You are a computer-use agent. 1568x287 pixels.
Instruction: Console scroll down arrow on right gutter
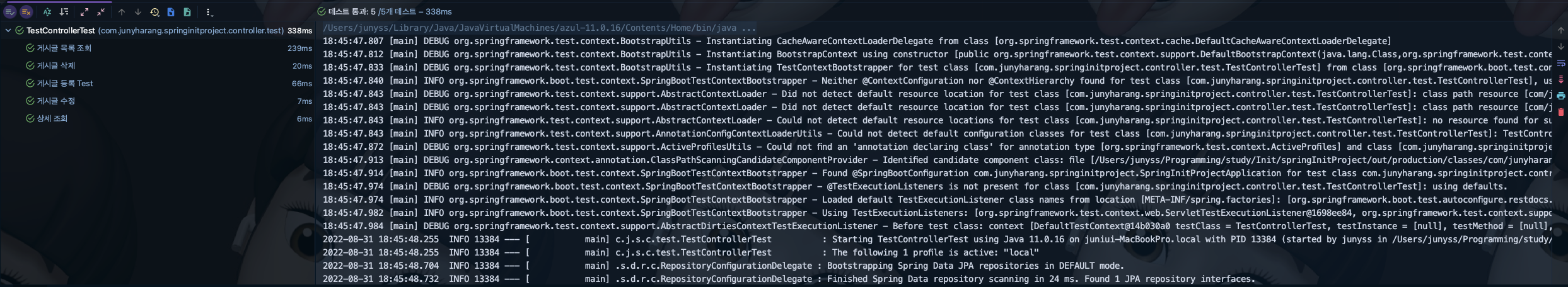point(1561,47)
